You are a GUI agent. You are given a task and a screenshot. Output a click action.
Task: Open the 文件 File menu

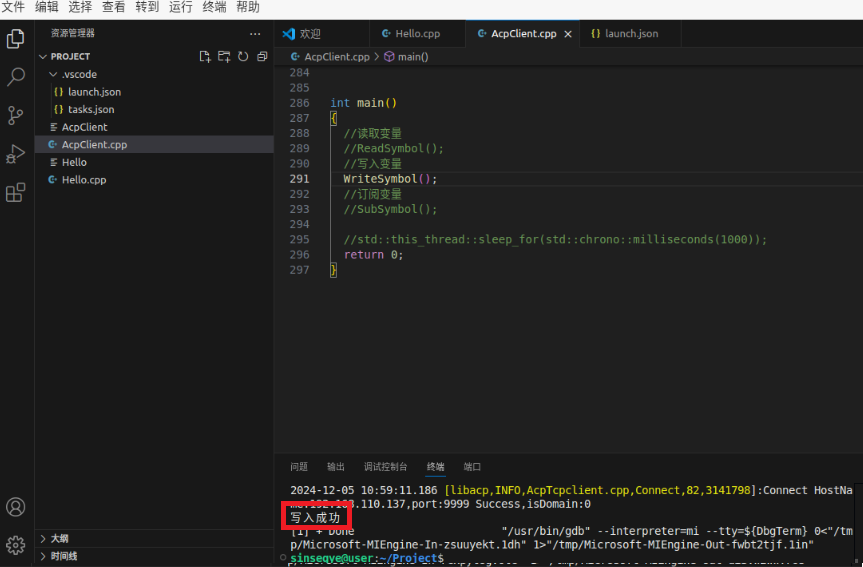13,7
